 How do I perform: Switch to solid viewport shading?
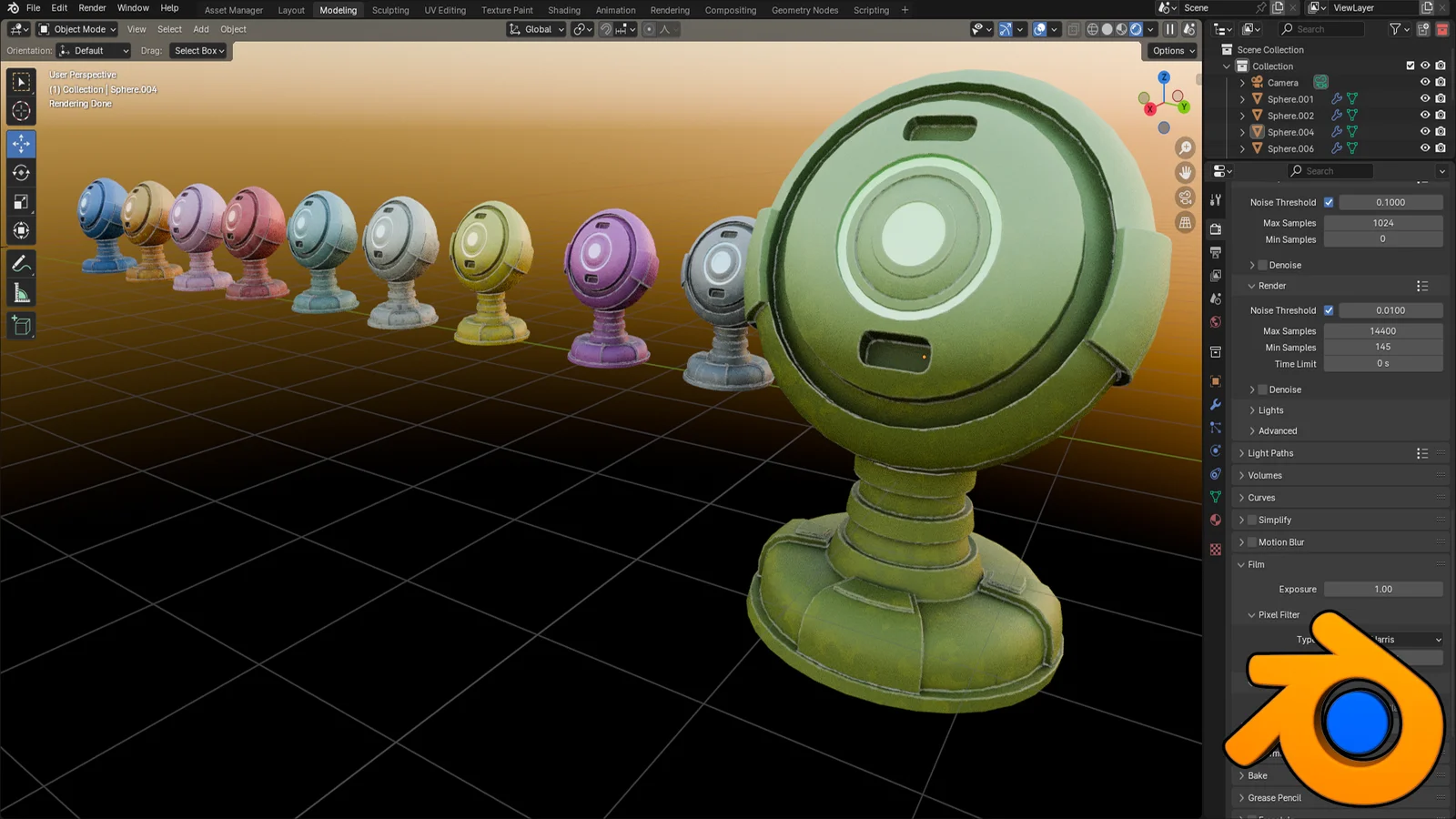[x=1107, y=29]
